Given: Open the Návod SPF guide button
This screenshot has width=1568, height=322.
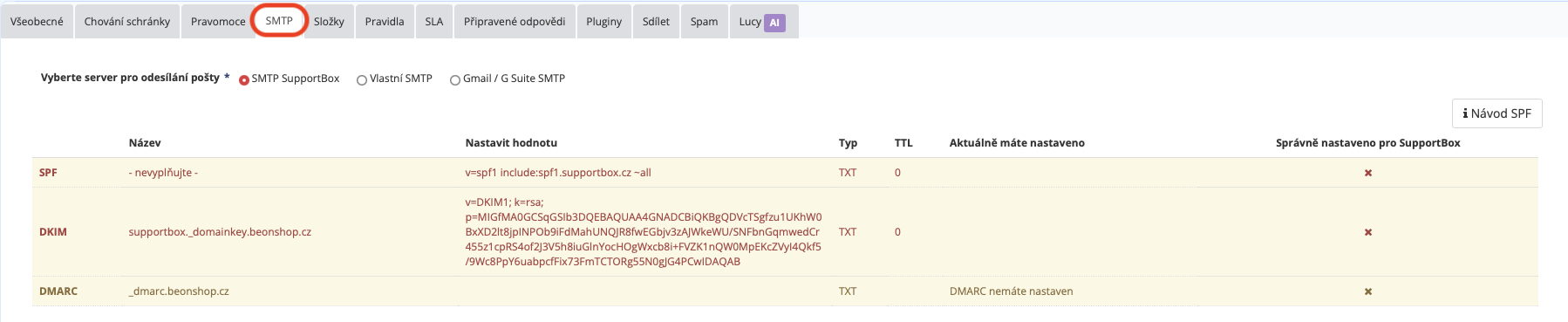Looking at the screenshot, I should (1496, 113).
